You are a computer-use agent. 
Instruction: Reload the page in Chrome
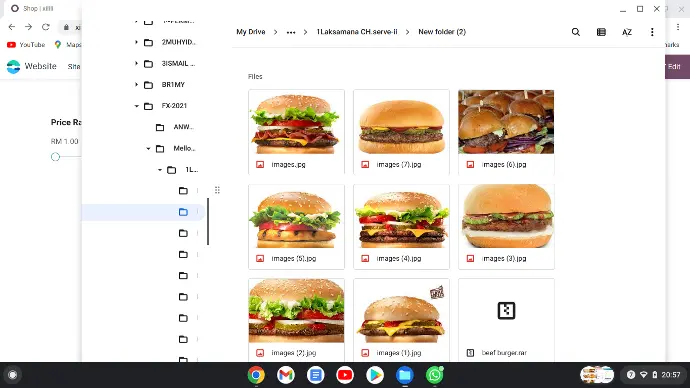pyautogui.click(x=46, y=27)
